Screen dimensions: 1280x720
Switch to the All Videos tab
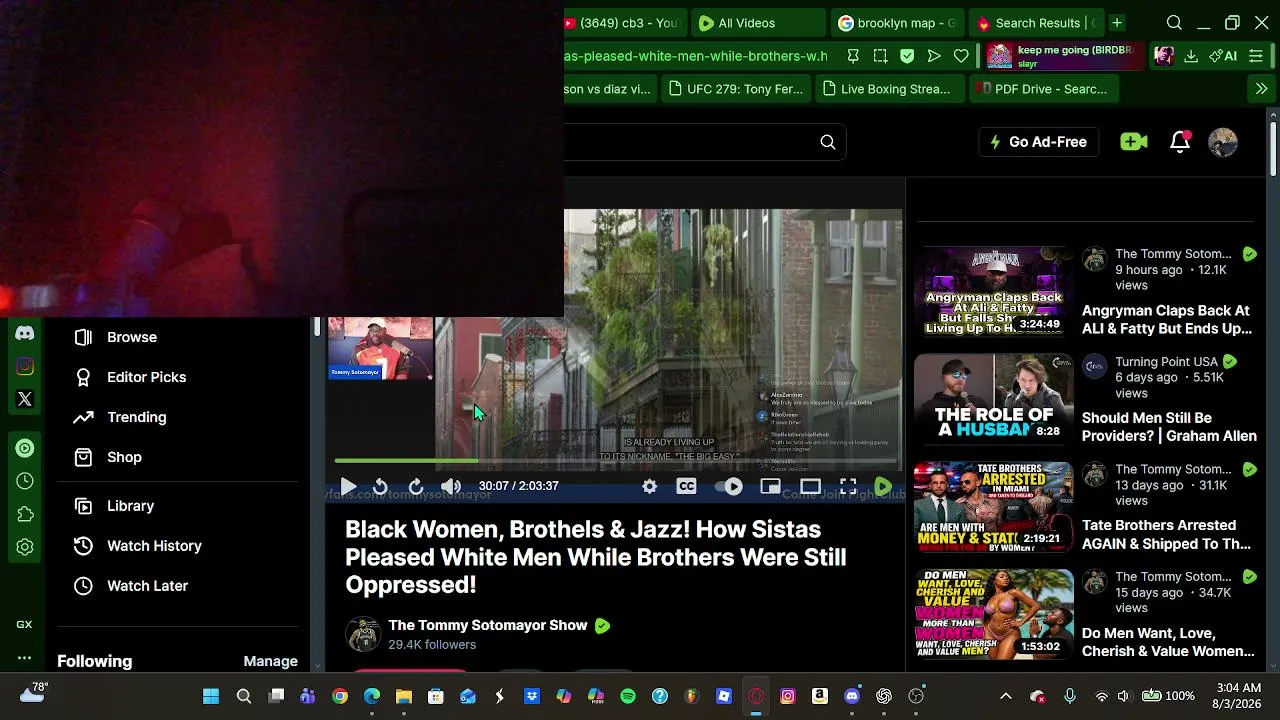pyautogui.click(x=757, y=23)
